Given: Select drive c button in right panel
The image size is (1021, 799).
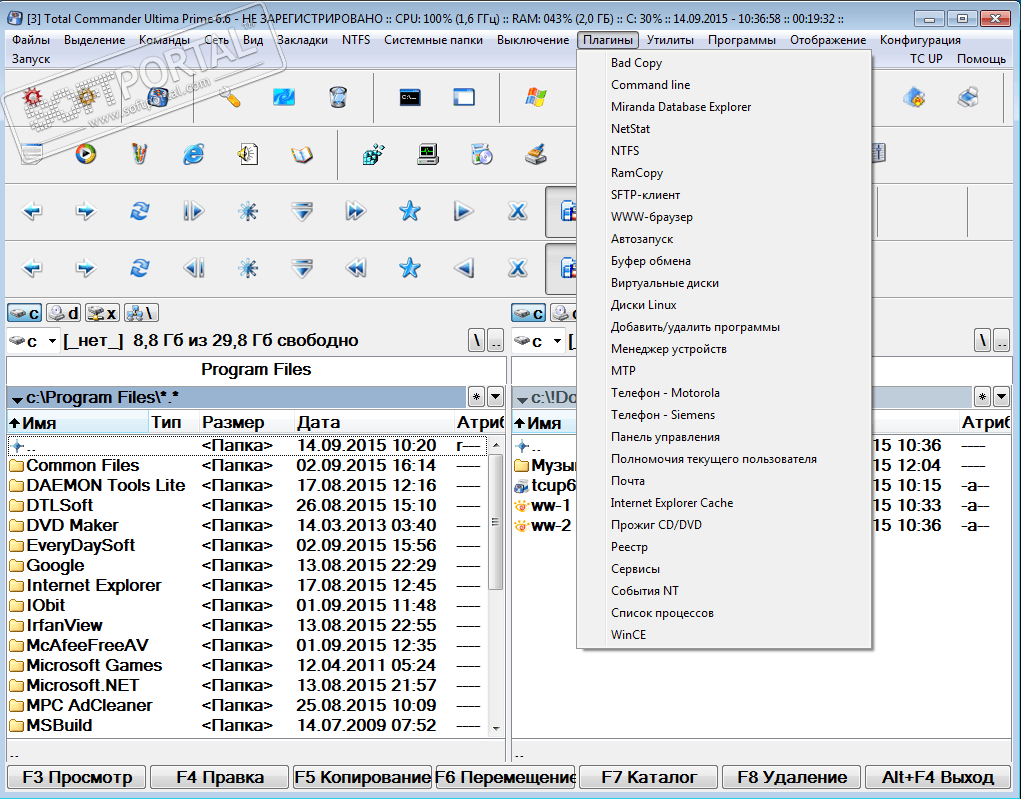Looking at the screenshot, I should click(528, 313).
